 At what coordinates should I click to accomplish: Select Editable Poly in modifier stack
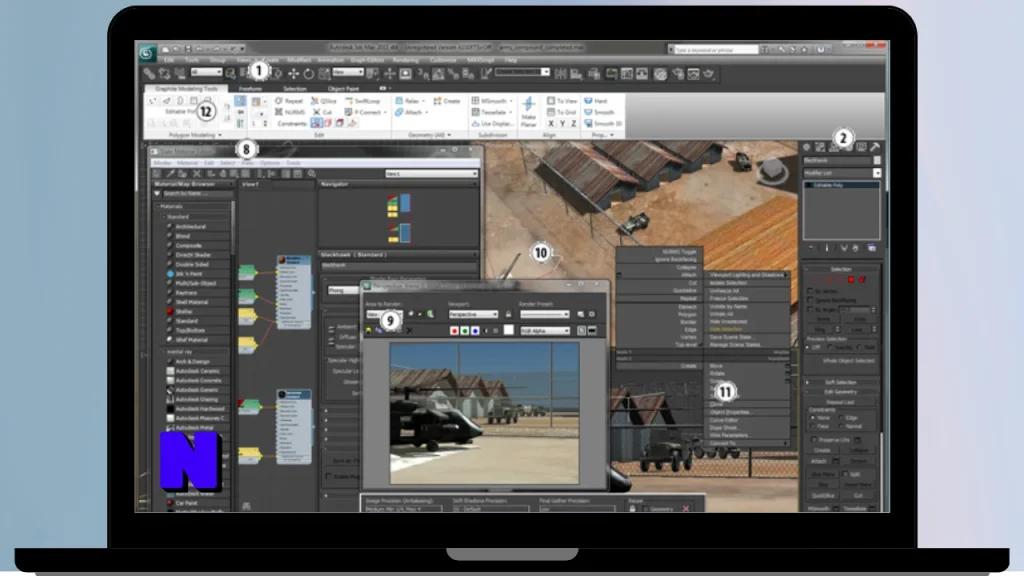[x=842, y=185]
